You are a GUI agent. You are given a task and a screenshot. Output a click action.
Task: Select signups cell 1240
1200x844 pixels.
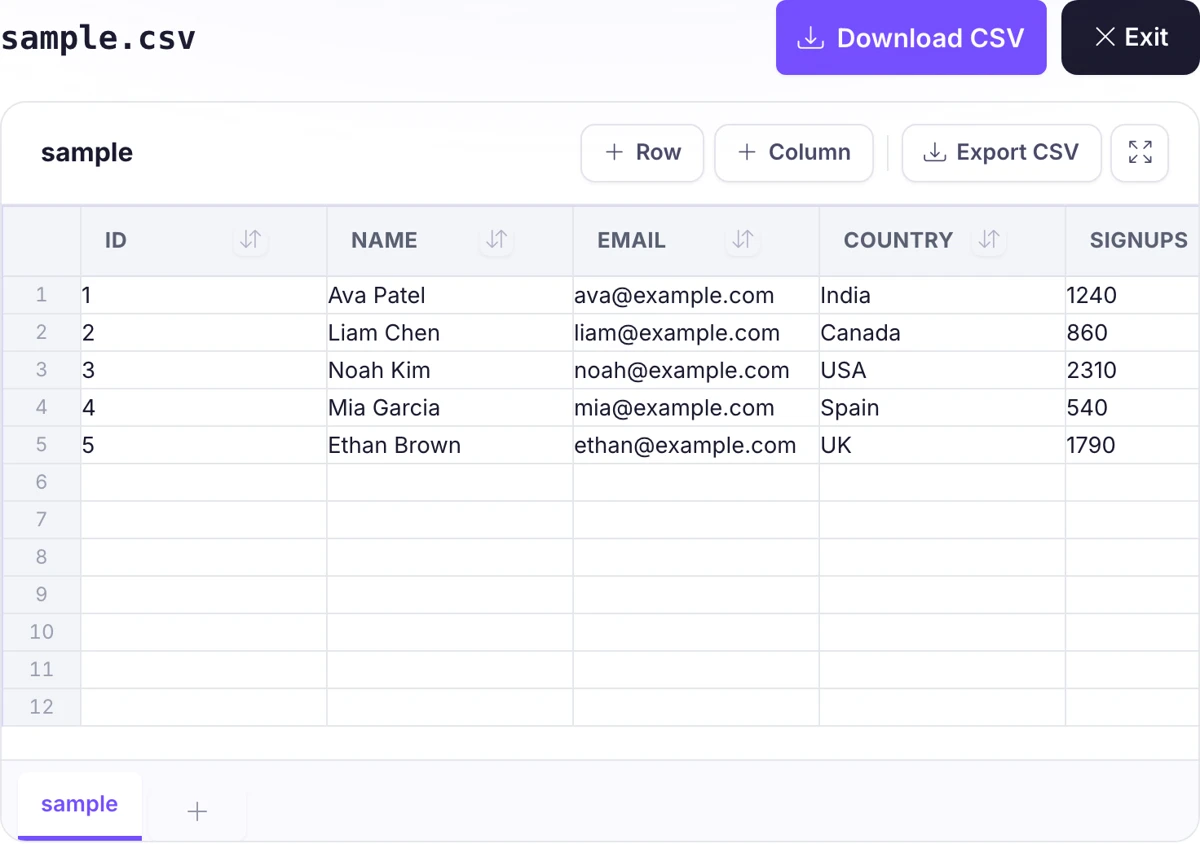[x=1133, y=295]
